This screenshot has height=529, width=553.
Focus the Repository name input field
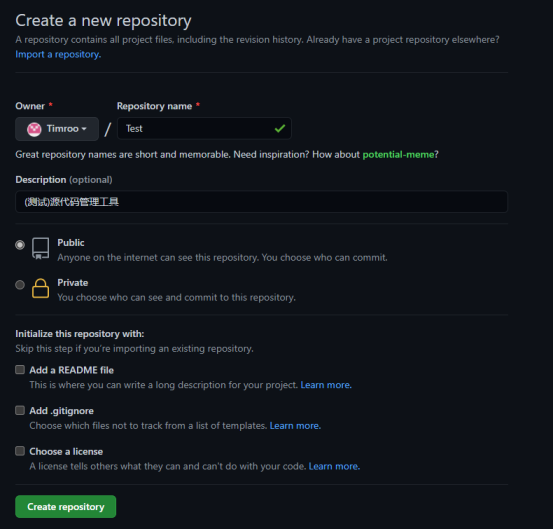tap(204, 128)
